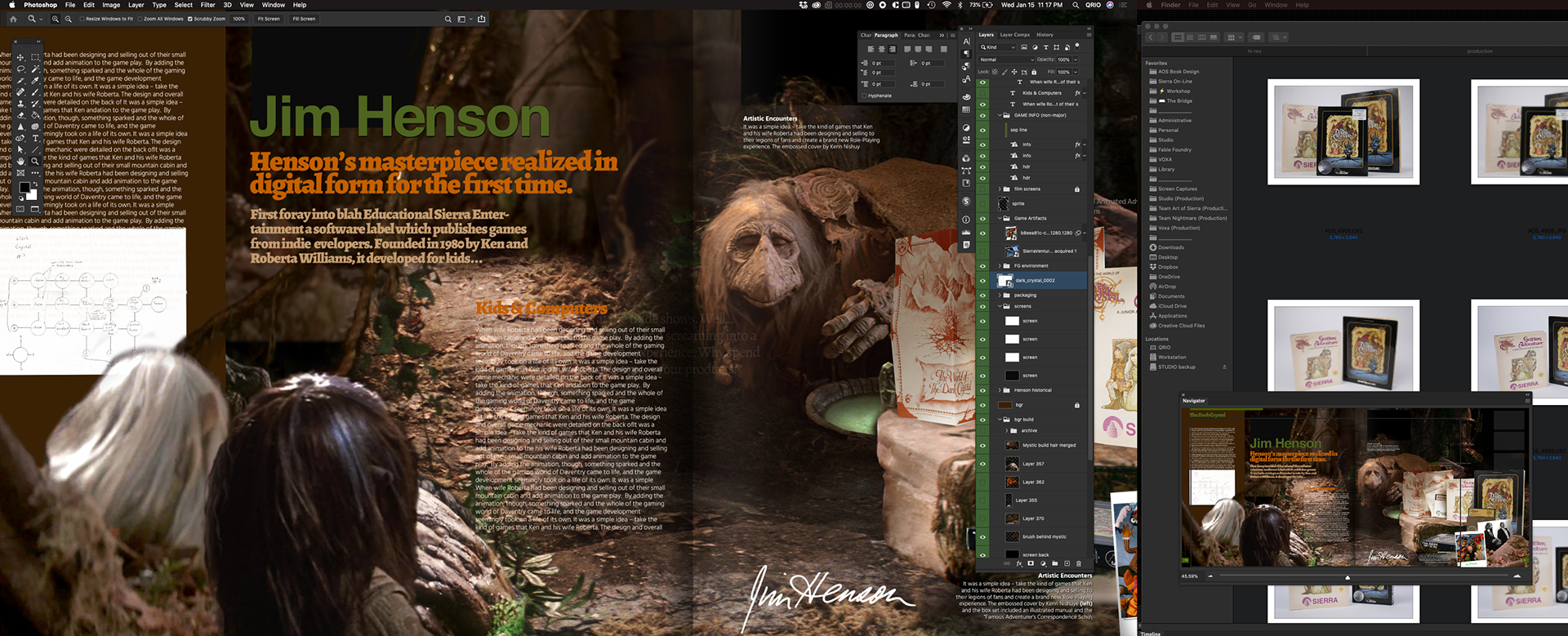Click the foreground color swatch
The image size is (1568, 636).
click(24, 187)
